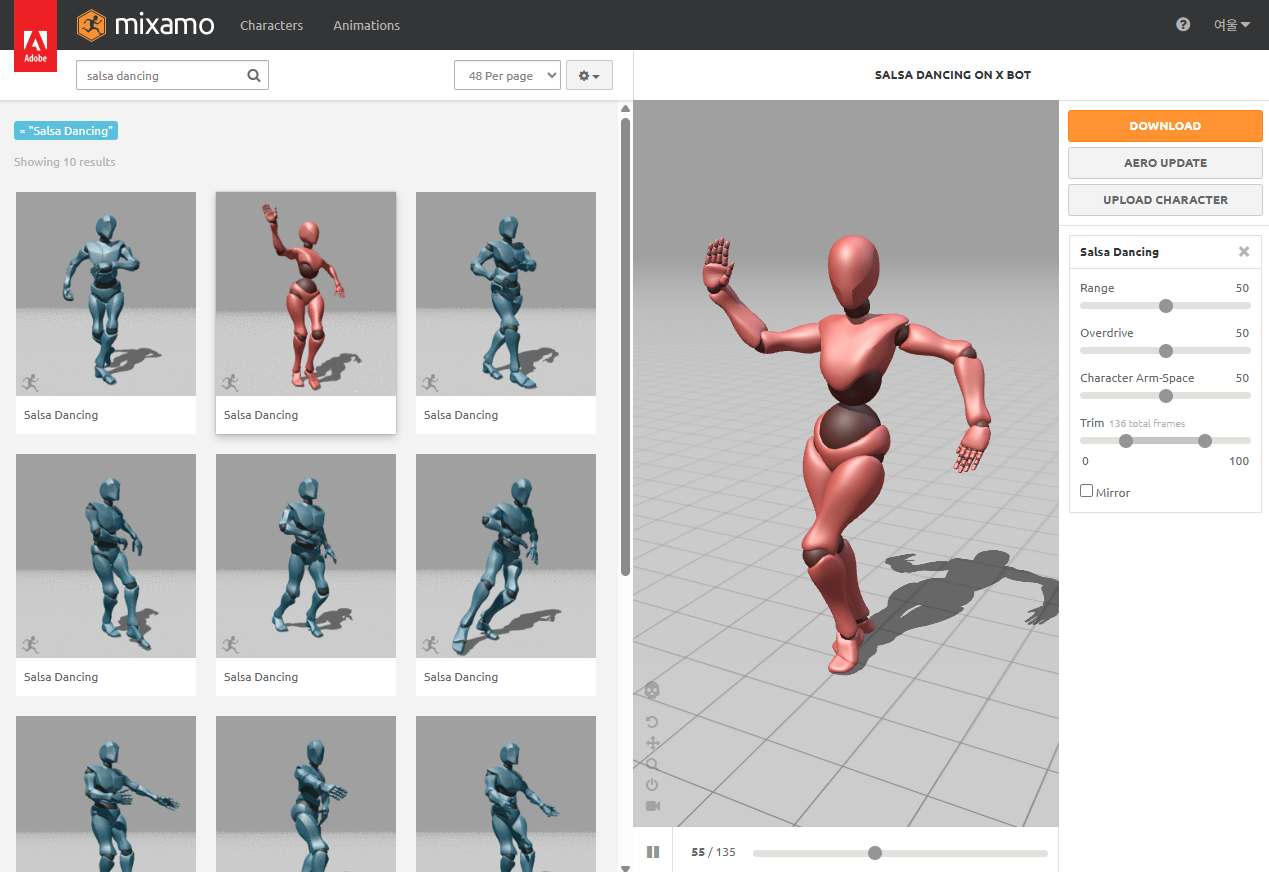Enable the Mirror checkbox
Viewport: 1269px width, 872px height.
pos(1087,491)
